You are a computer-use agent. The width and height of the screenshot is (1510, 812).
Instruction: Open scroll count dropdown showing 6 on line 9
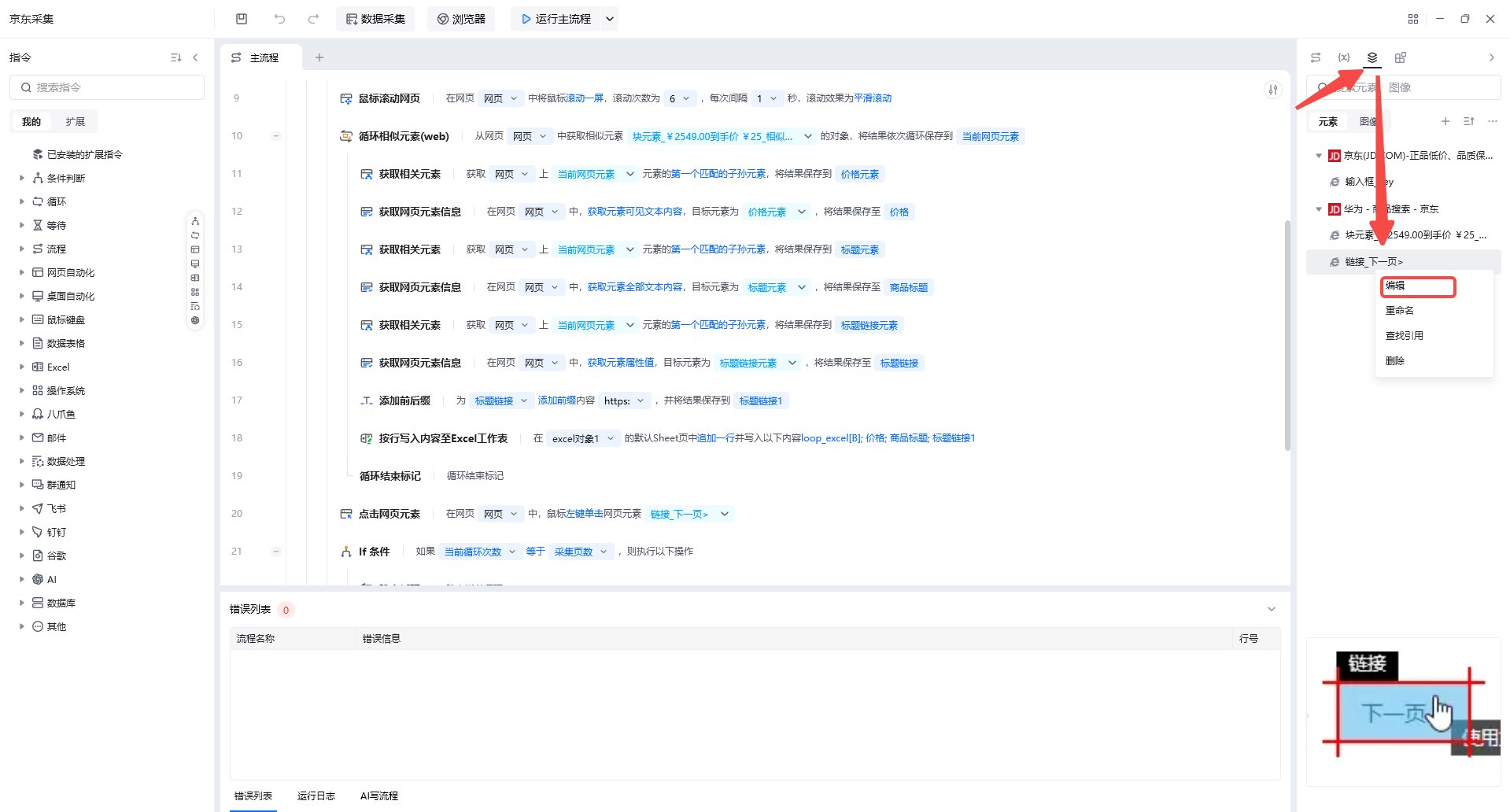[x=679, y=98]
